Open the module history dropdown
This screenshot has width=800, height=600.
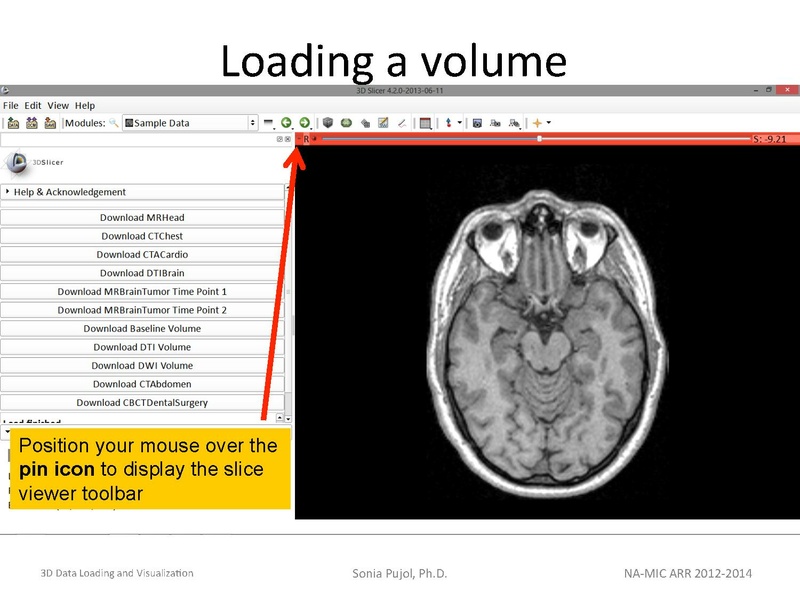(269, 123)
